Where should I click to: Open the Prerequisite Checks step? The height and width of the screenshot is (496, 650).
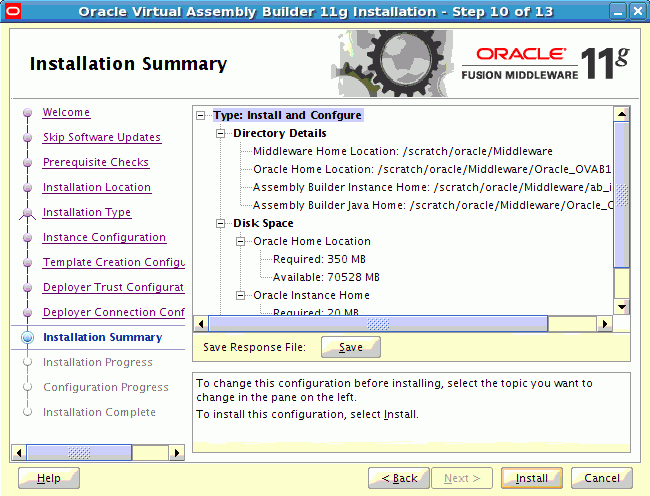[96, 162]
